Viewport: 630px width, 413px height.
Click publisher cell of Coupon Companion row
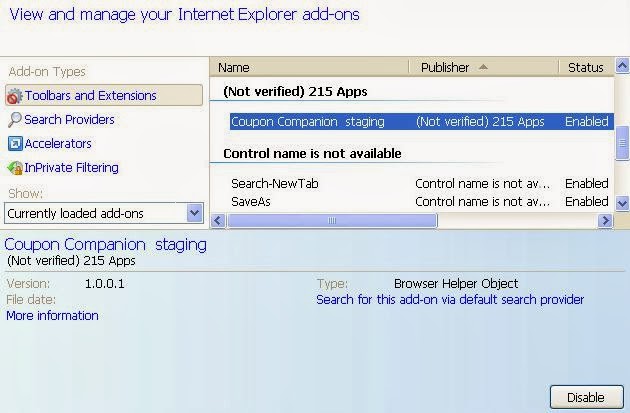480,122
